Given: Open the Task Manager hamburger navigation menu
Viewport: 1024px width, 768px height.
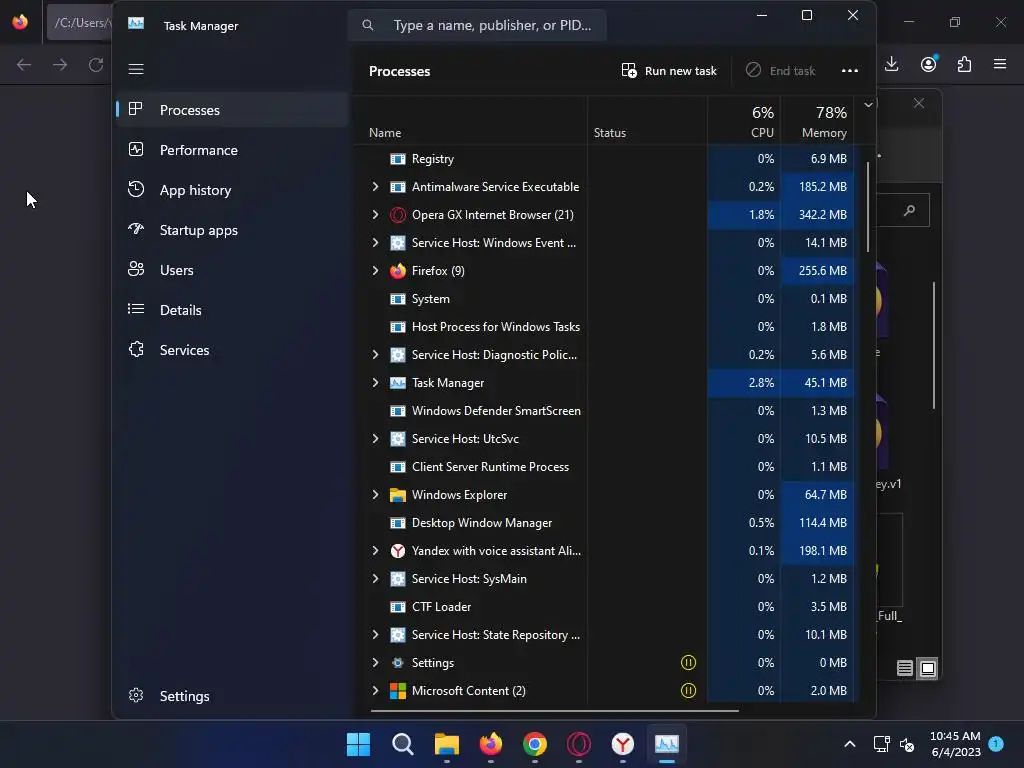Looking at the screenshot, I should point(136,69).
